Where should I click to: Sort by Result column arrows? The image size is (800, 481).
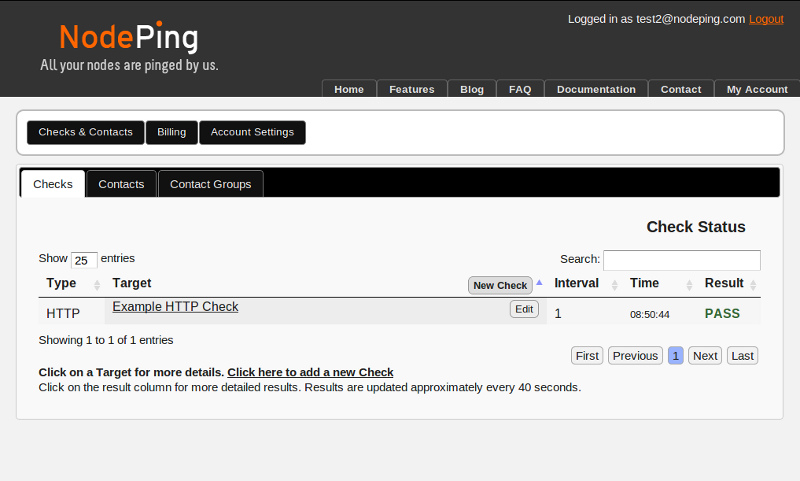753,285
